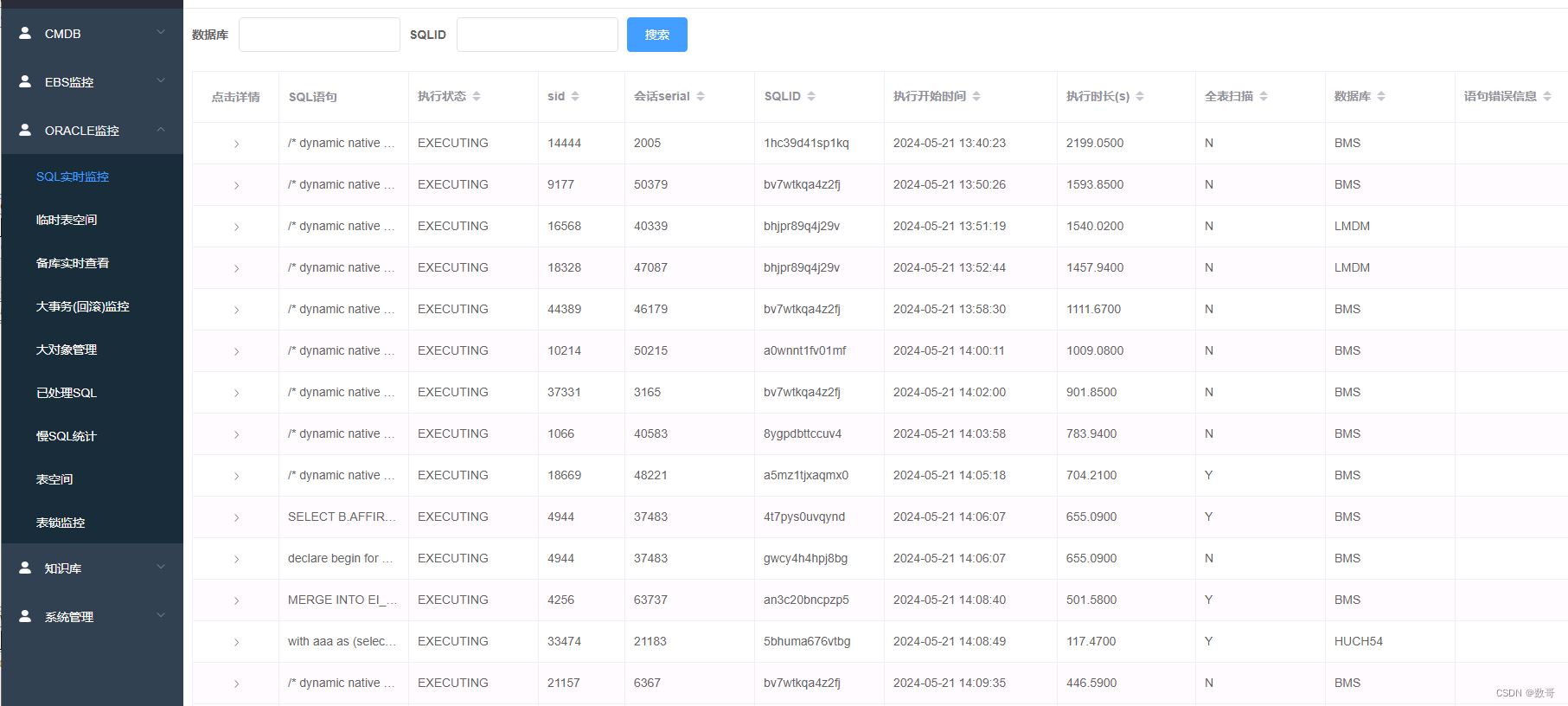The width and height of the screenshot is (1568, 706).
Task: Click the SQL语句 column header
Action: [313, 97]
